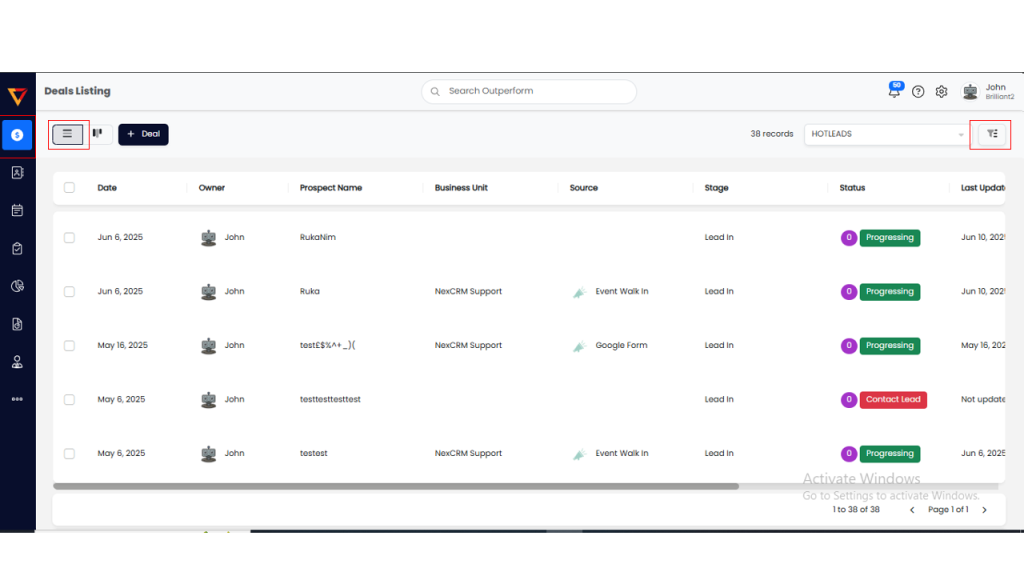Tick the select-all checkbox in header row
1024x576 pixels.
69,188
